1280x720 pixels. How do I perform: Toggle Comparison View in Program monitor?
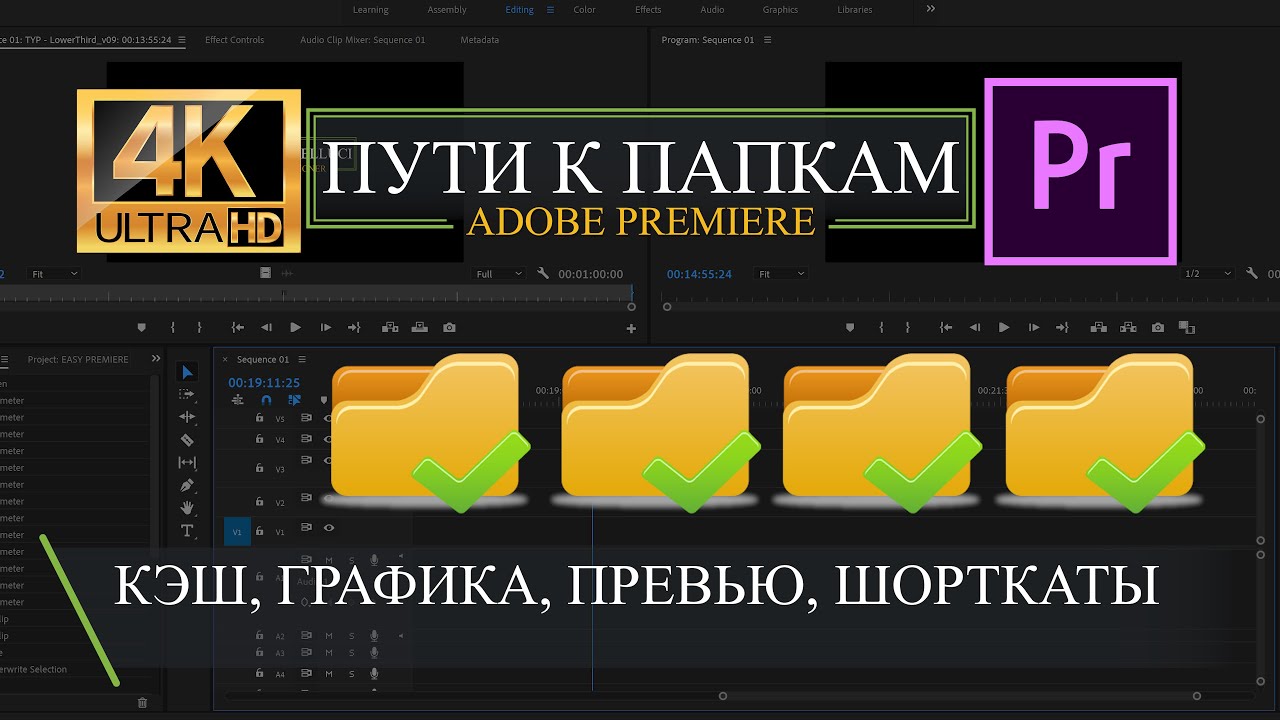click(1187, 327)
